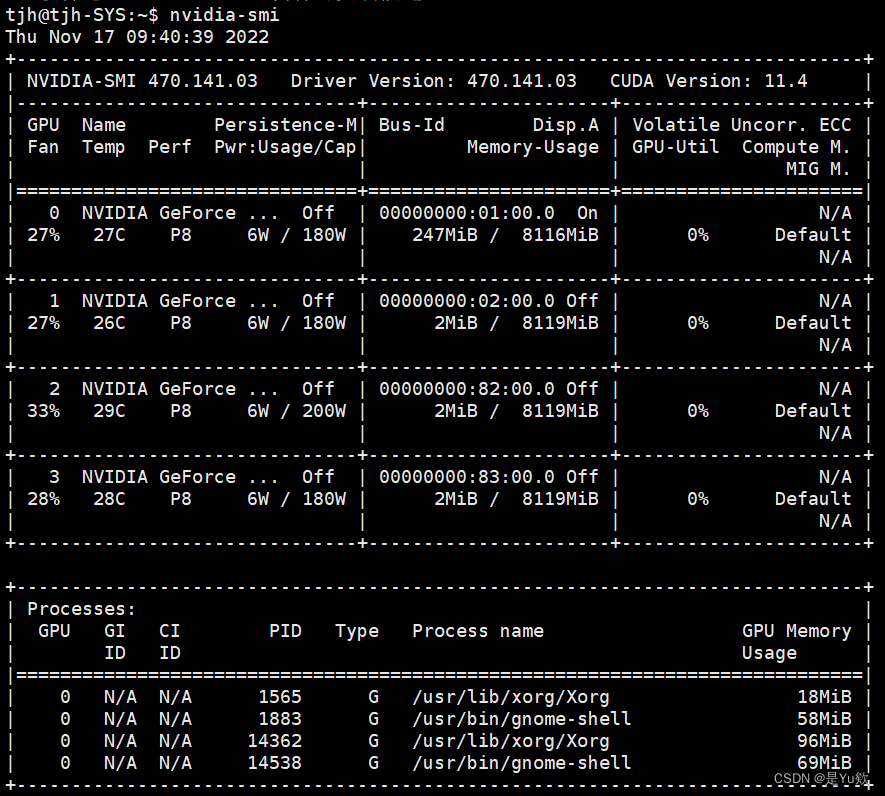Click the timestamp Thu Nov 17 09:40:39 2022
Screen dimensions: 885x796
tap(137, 37)
